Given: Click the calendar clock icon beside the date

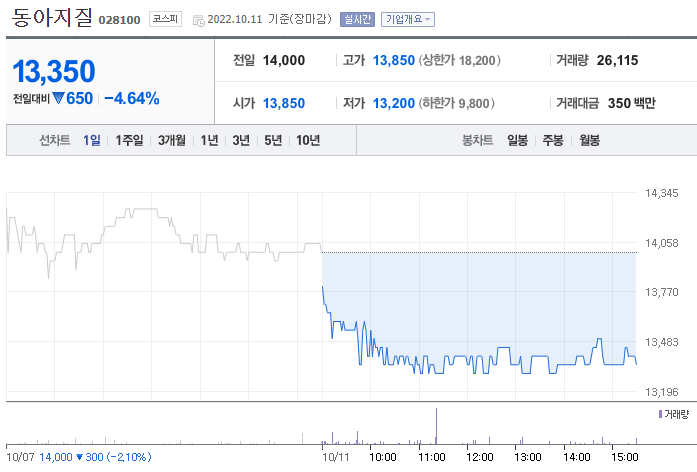Looking at the screenshot, I should click(x=199, y=20).
